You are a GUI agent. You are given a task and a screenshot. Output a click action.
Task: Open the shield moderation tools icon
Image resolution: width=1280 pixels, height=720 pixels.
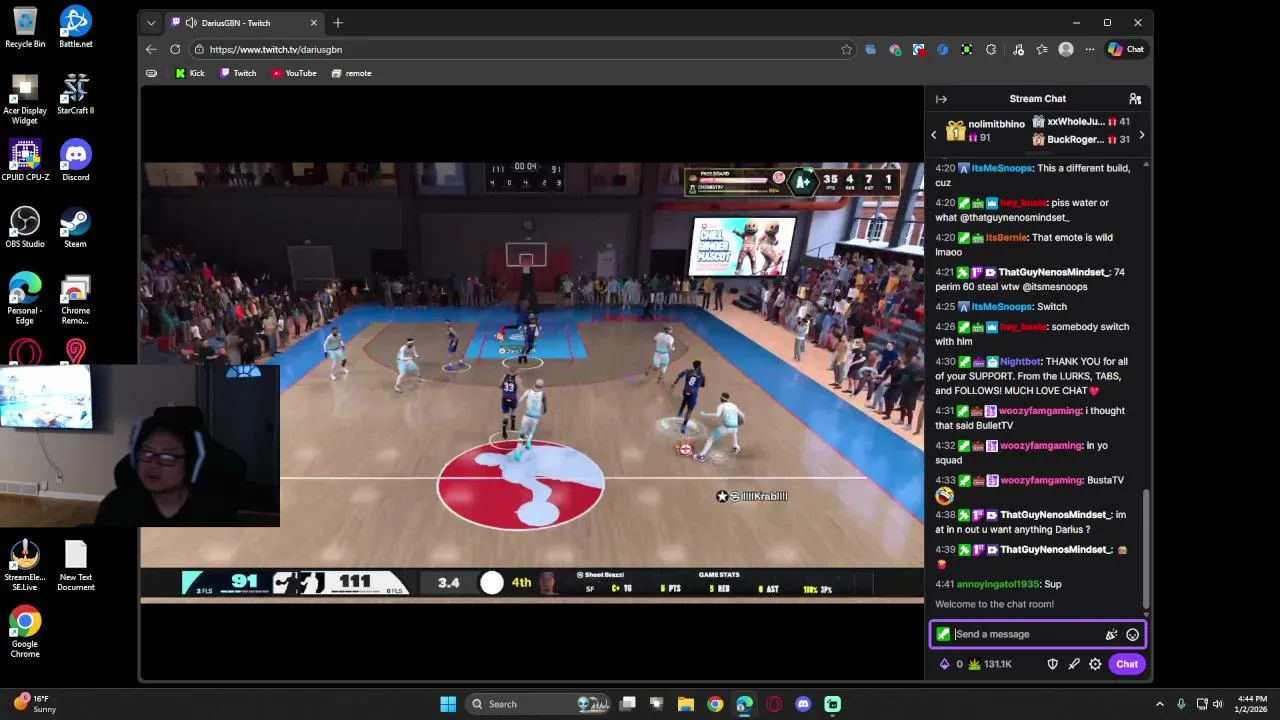pyautogui.click(x=1052, y=664)
